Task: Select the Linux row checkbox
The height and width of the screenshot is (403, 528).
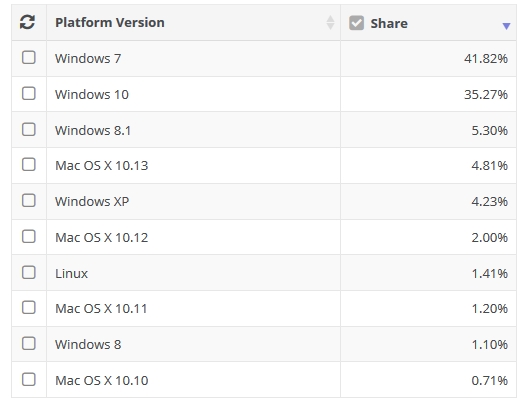Action: (29, 272)
